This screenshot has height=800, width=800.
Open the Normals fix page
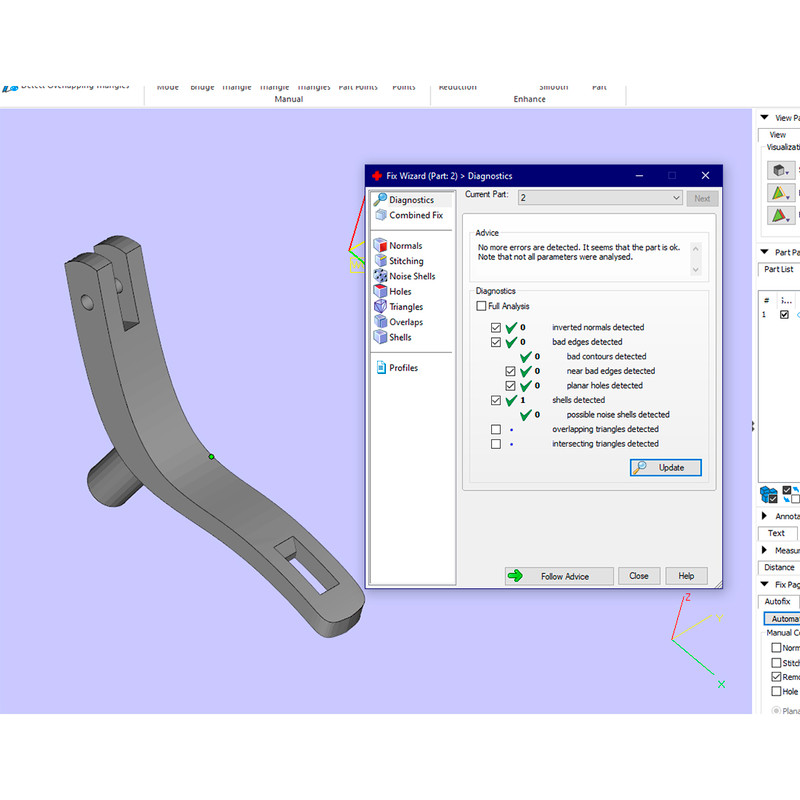[x=405, y=246]
